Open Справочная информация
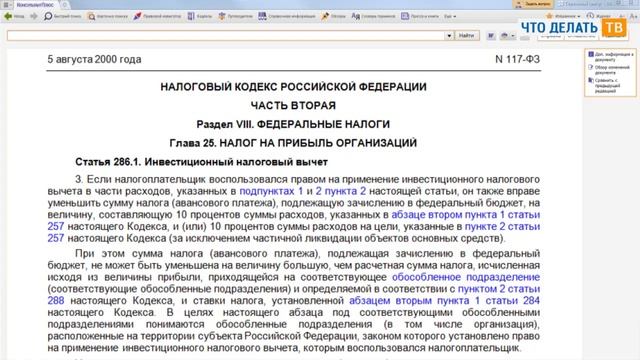This screenshot has width=640, height=360. point(287,16)
